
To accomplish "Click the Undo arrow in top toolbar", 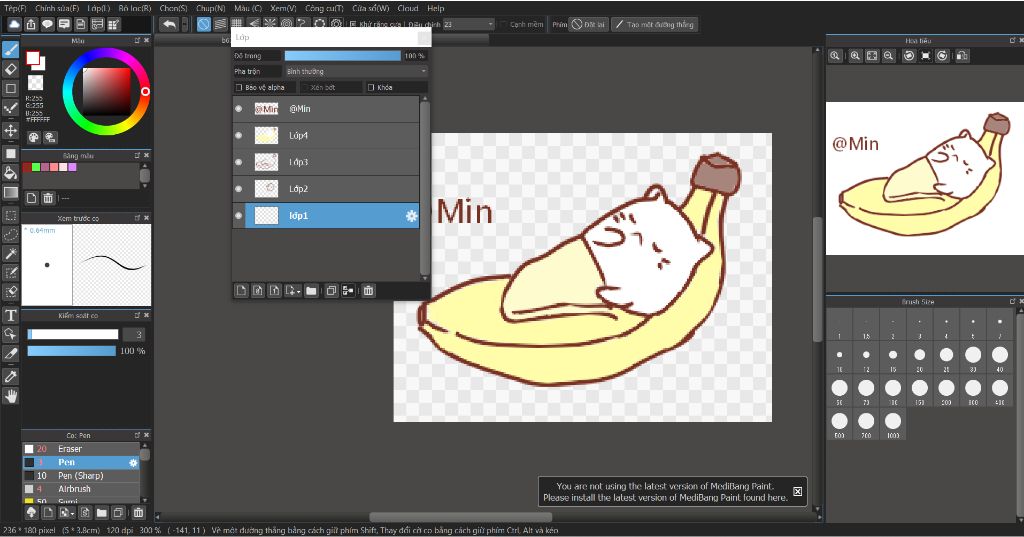I will [169, 24].
